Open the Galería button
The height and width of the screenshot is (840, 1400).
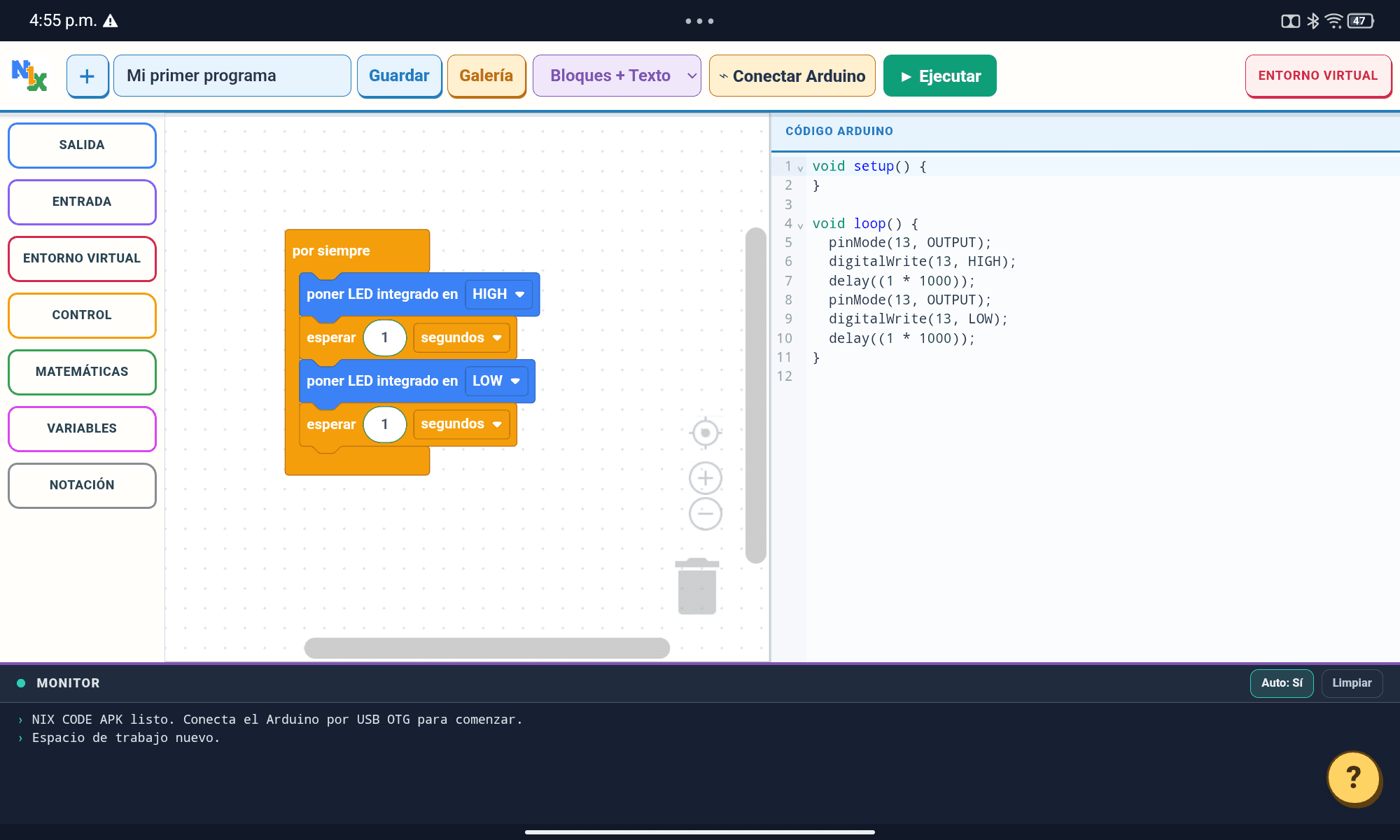pos(486,76)
